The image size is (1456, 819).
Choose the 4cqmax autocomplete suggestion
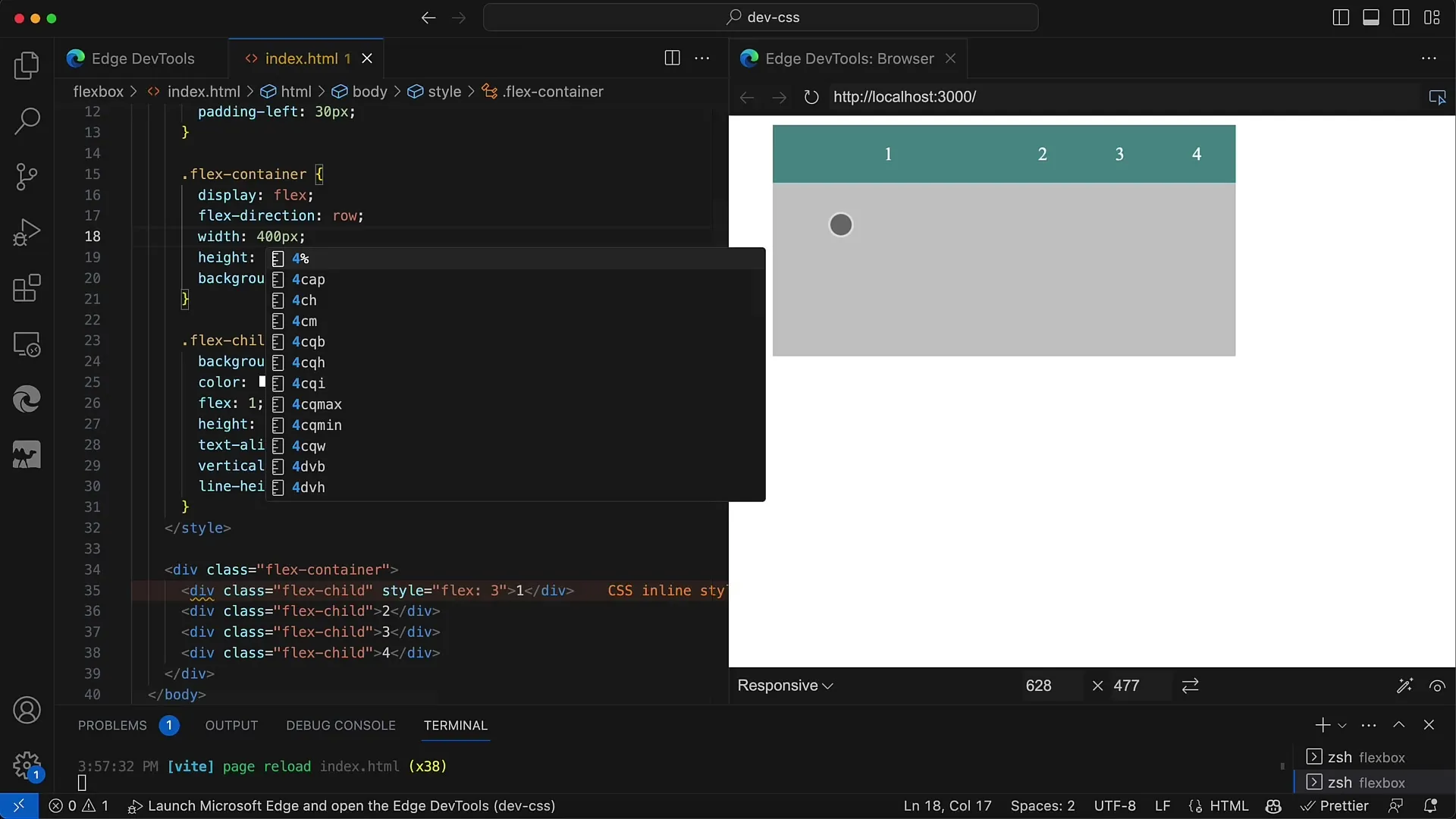(516, 404)
